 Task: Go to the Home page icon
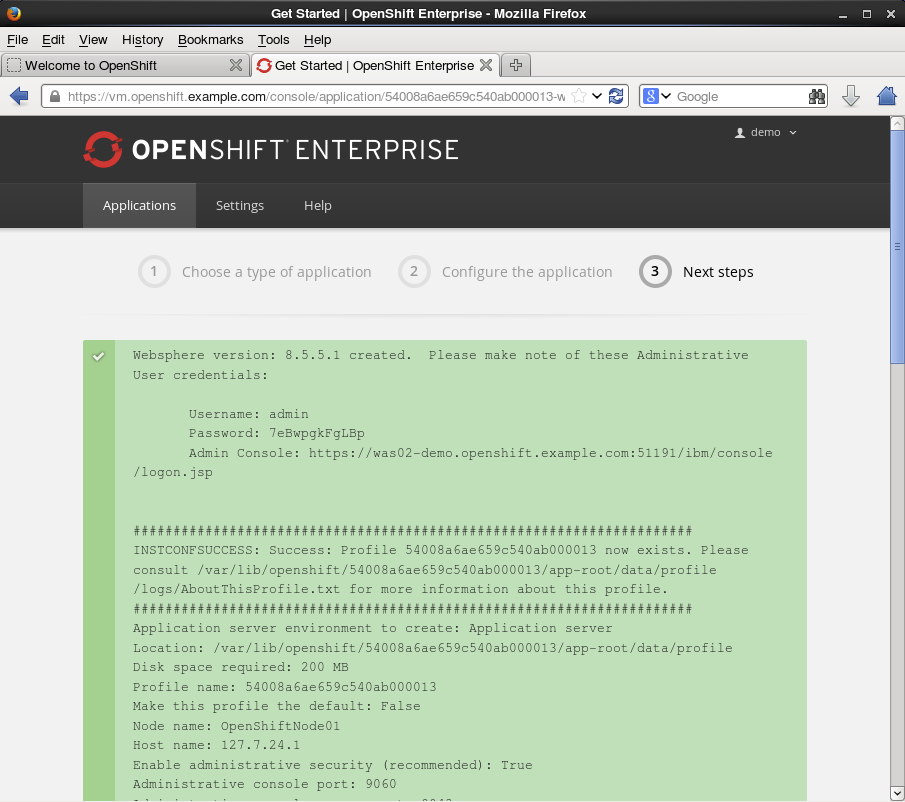(x=887, y=96)
